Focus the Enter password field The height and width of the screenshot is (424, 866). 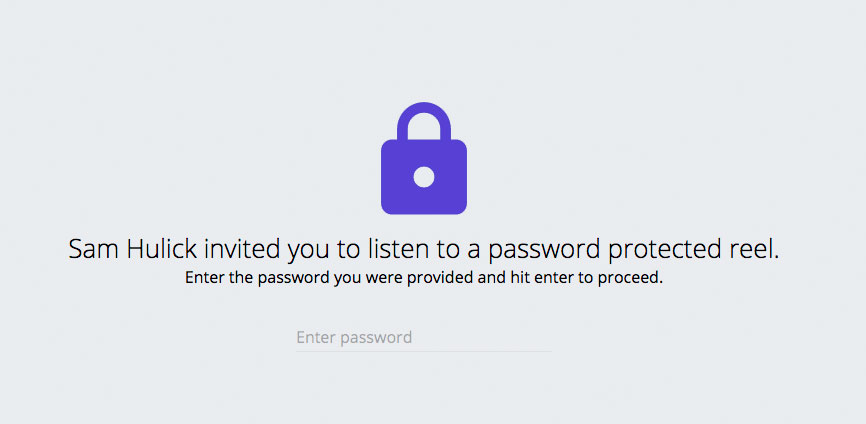(424, 337)
